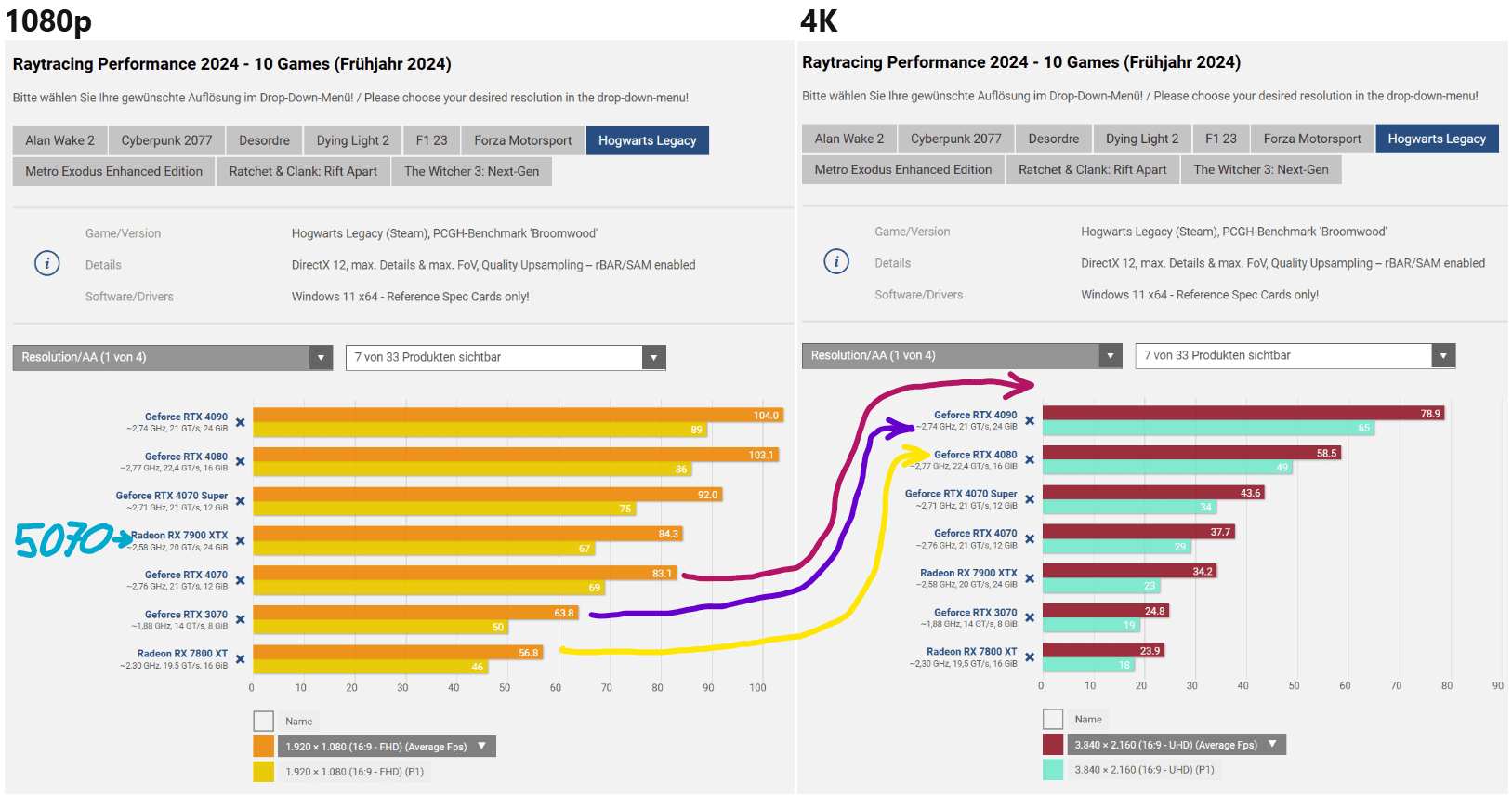This screenshot has width=1512, height=795.
Task: Remove Radeon RX 7800 XT from 4K chart
Action: tap(1030, 657)
